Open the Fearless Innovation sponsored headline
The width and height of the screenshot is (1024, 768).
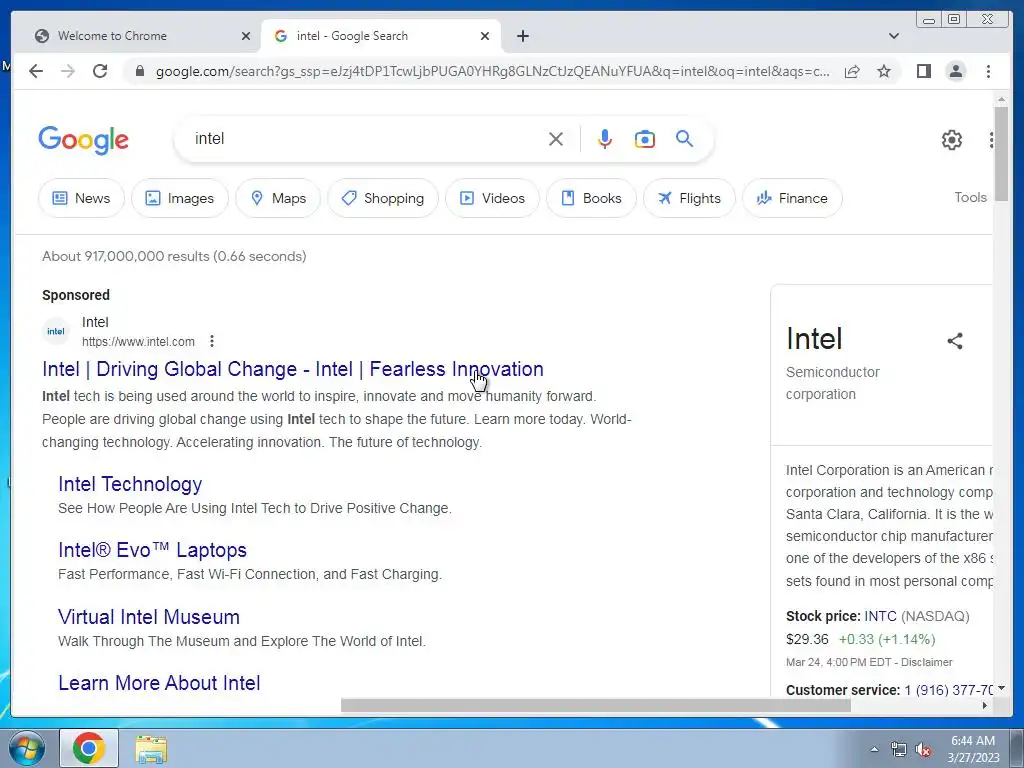[293, 369]
